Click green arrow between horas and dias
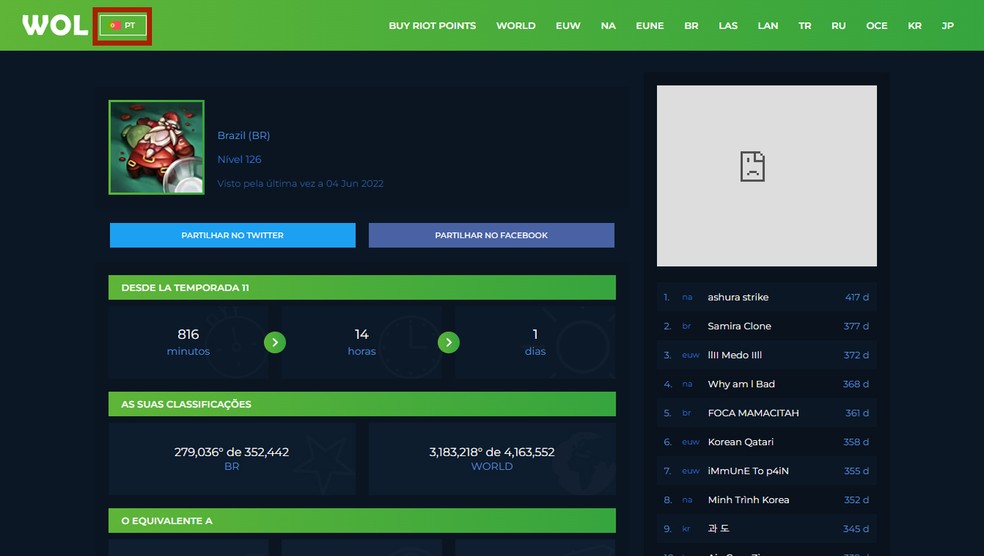 449,342
